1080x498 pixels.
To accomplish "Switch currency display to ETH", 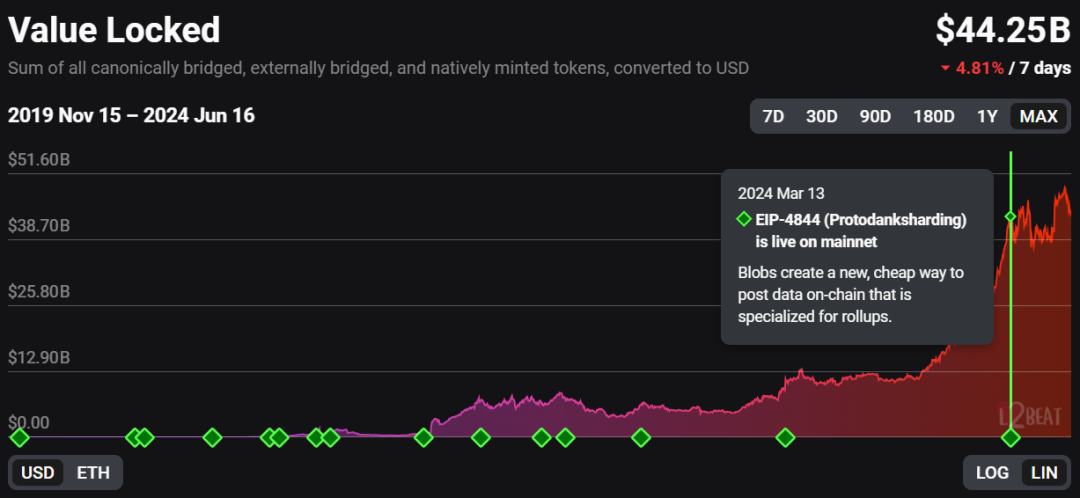I will (x=93, y=472).
